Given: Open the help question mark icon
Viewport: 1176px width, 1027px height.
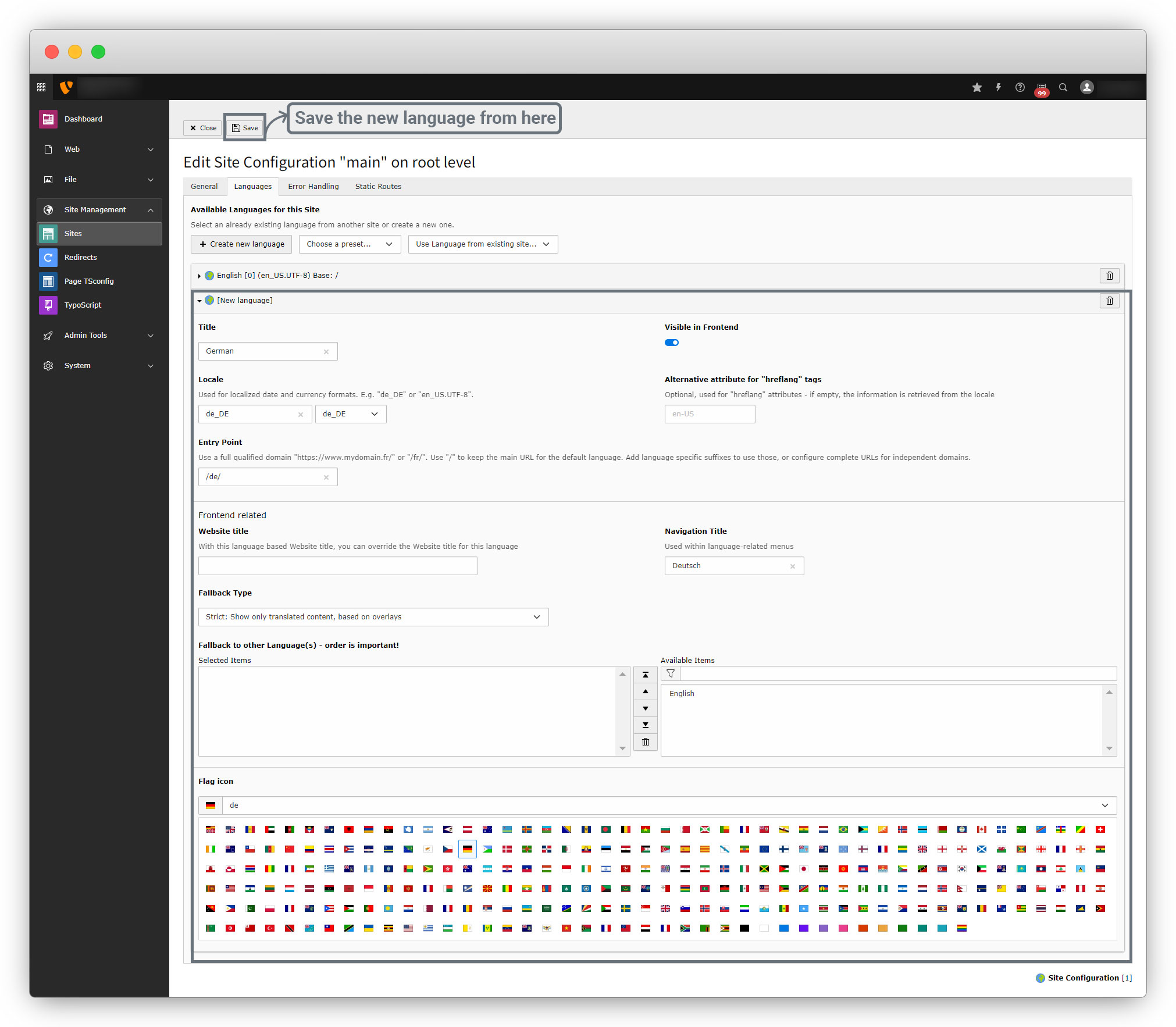Looking at the screenshot, I should pos(1020,87).
